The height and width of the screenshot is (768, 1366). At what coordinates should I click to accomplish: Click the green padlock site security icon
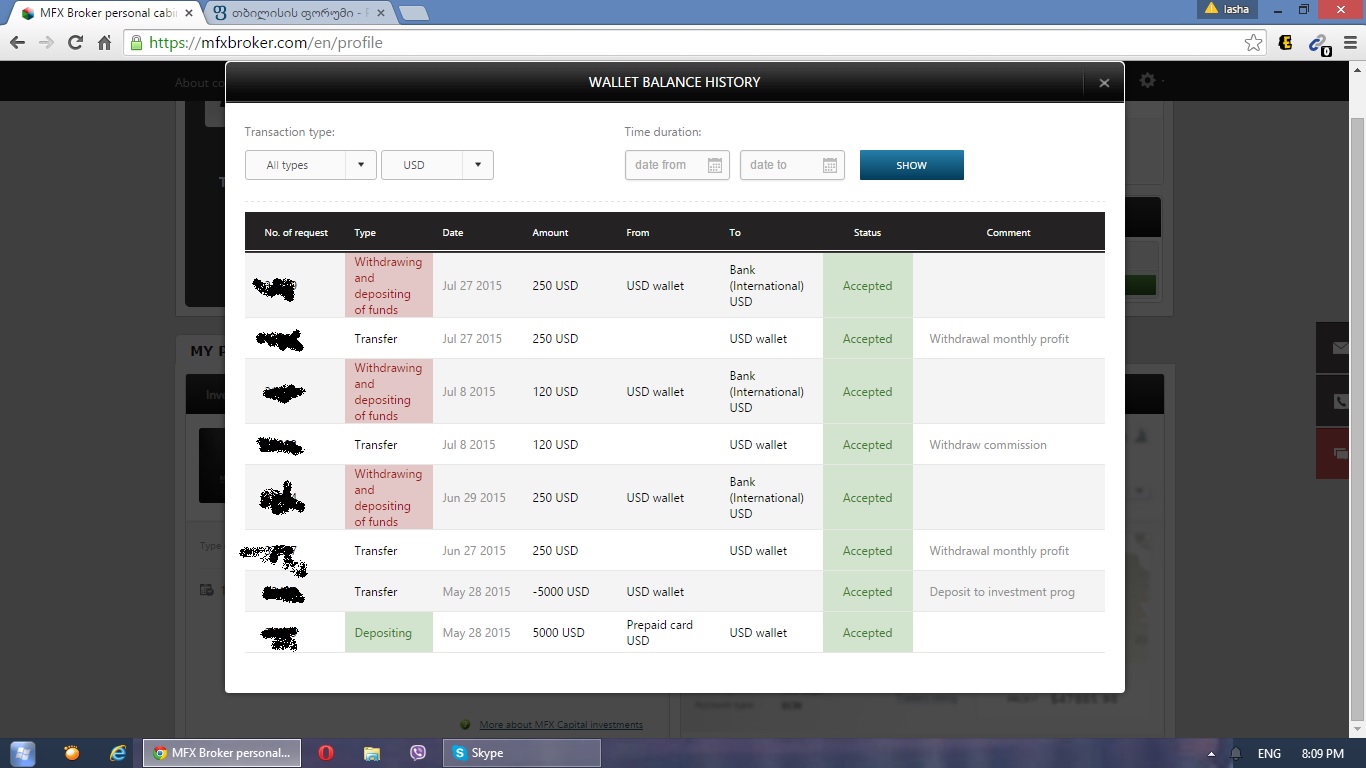[x=137, y=43]
